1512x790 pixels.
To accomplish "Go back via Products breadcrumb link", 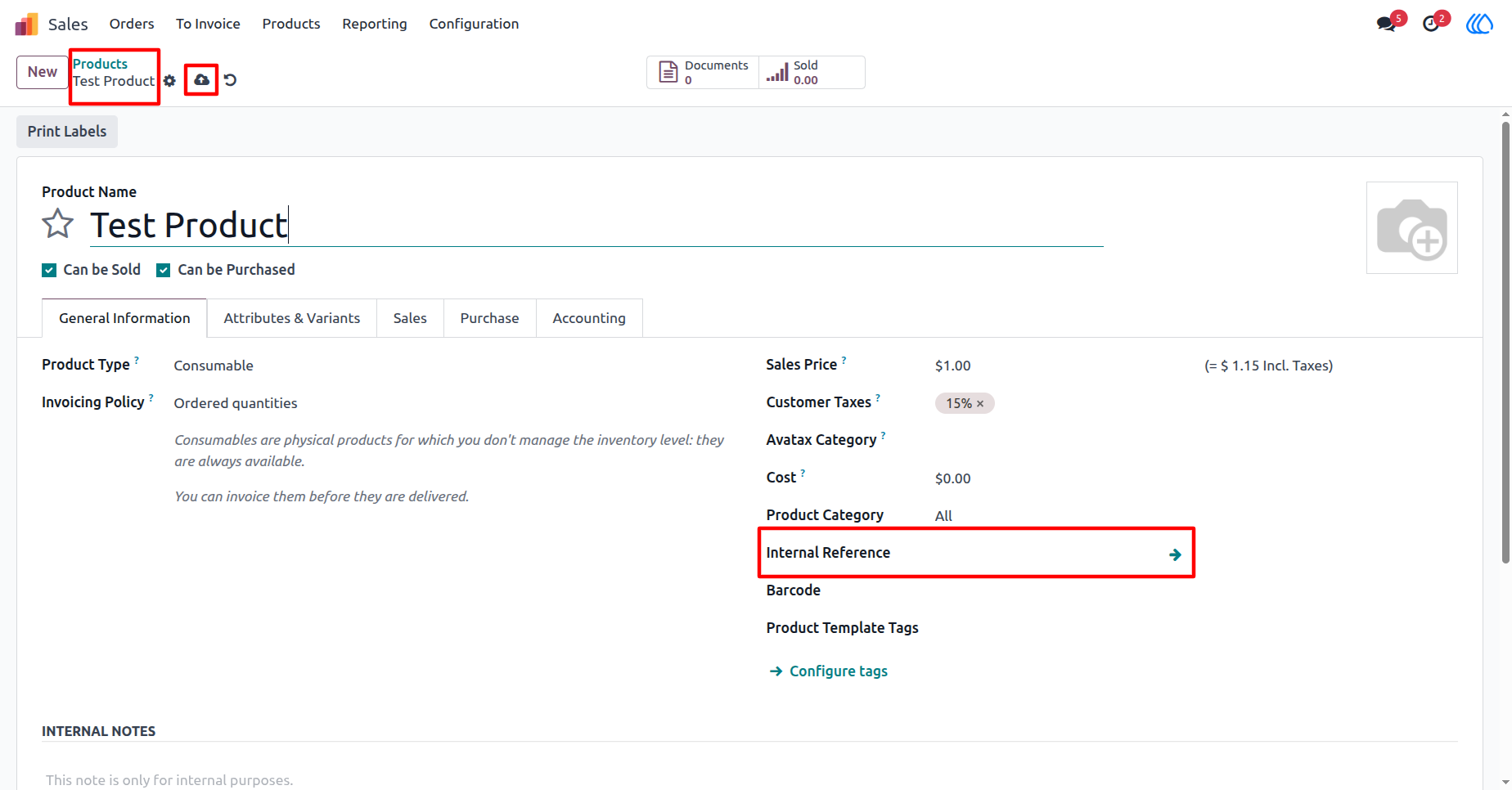I will click(100, 64).
